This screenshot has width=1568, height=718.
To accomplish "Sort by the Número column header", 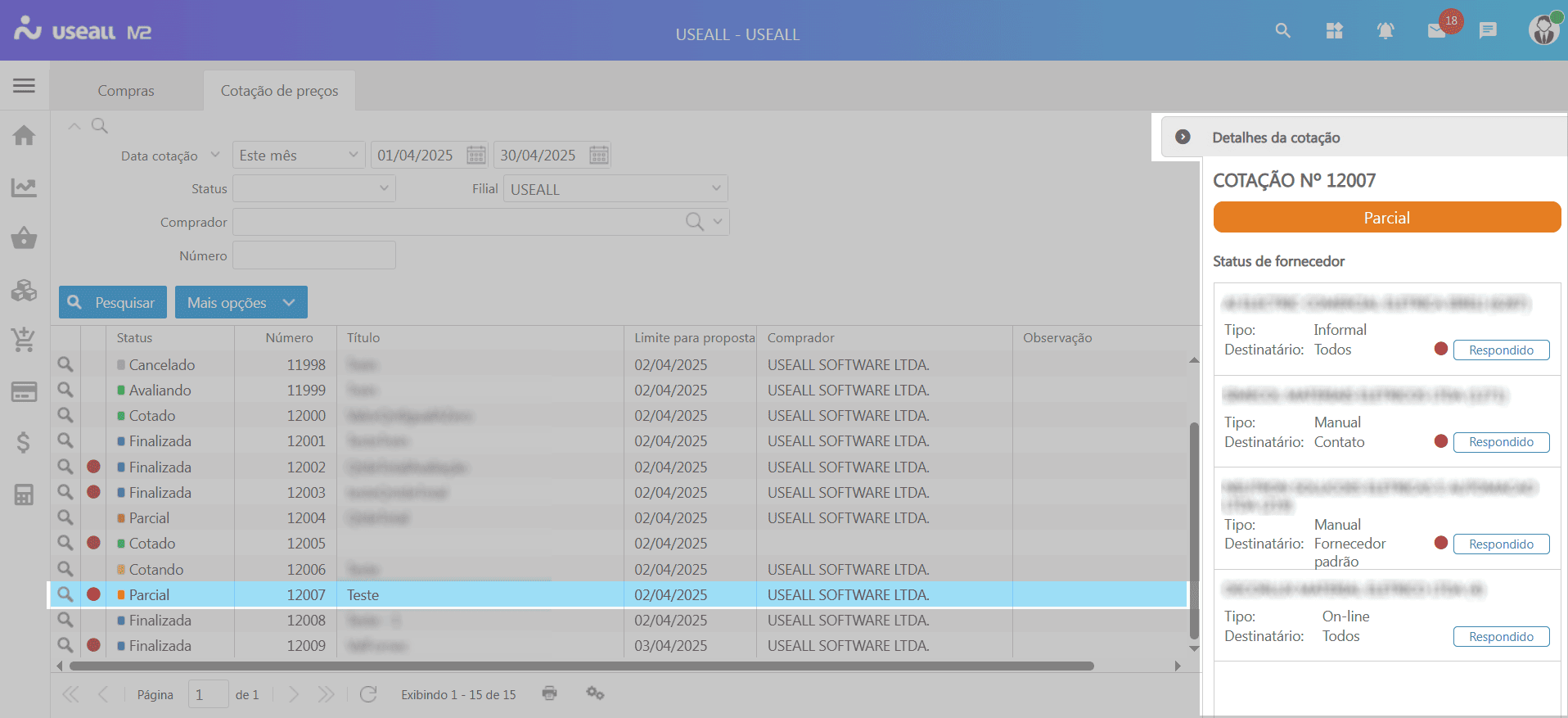I will pyautogui.click(x=286, y=337).
